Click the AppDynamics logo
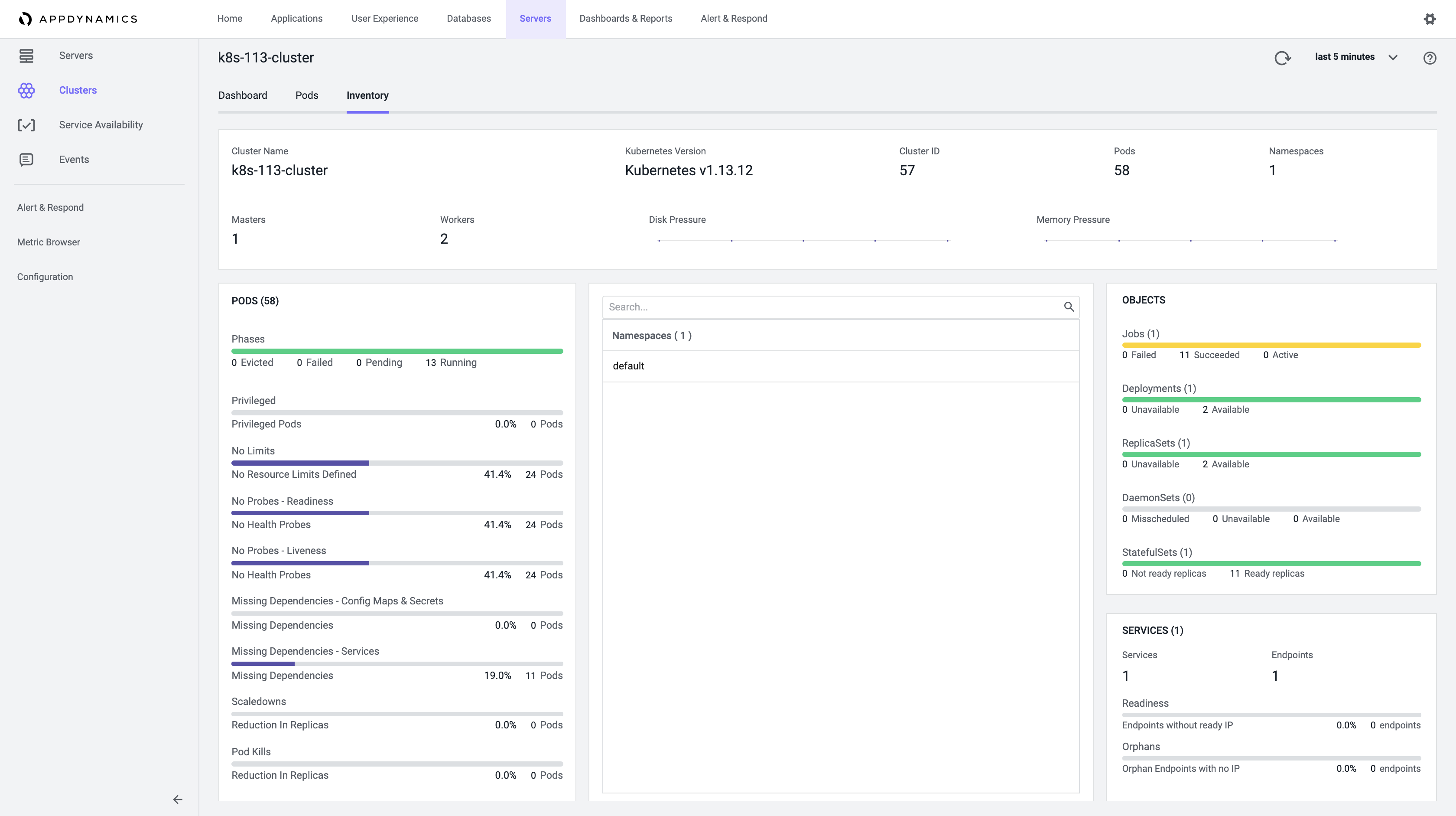The width and height of the screenshot is (1456, 816). [x=78, y=19]
